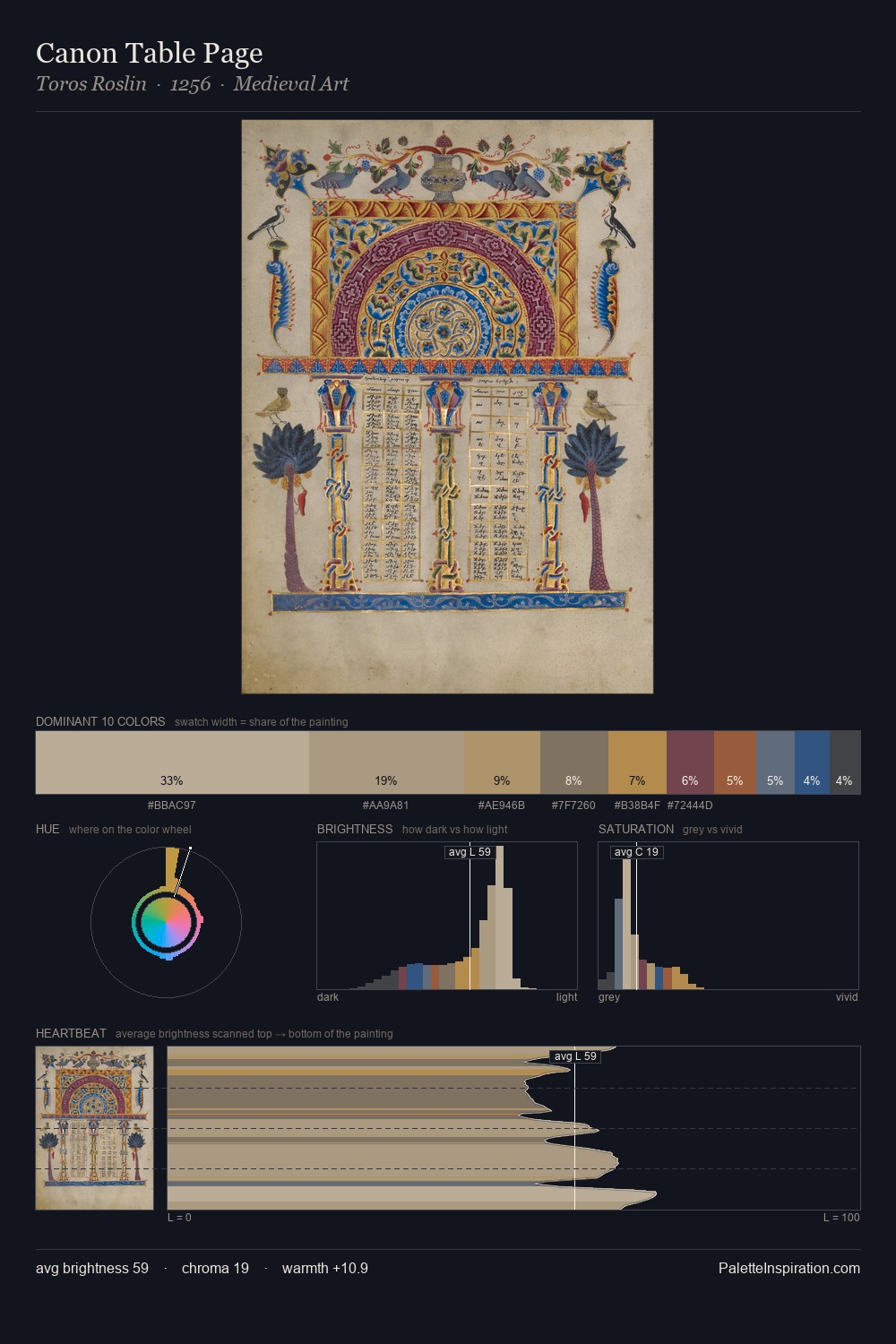Select the 4% blue swatch
This screenshot has height=1344, width=896.
pyautogui.click(x=812, y=762)
